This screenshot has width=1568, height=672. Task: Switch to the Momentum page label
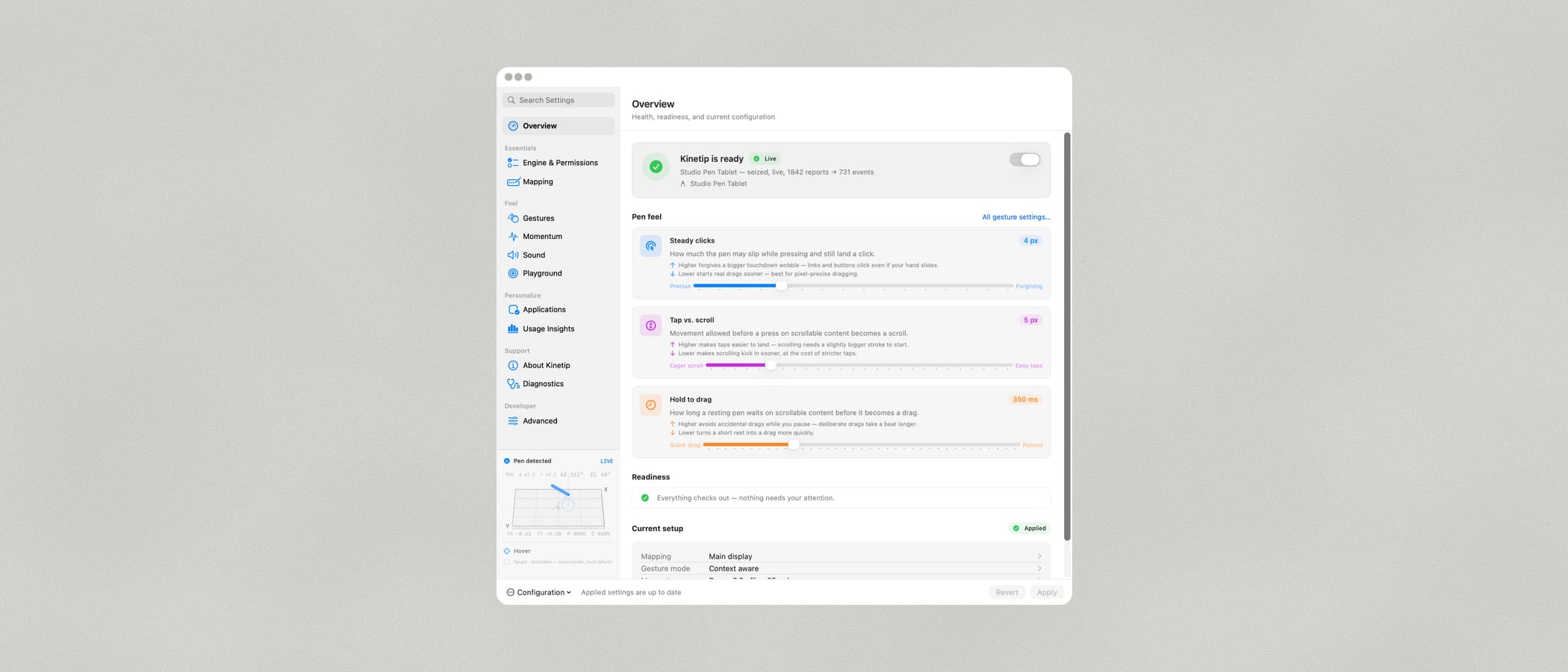coord(542,237)
